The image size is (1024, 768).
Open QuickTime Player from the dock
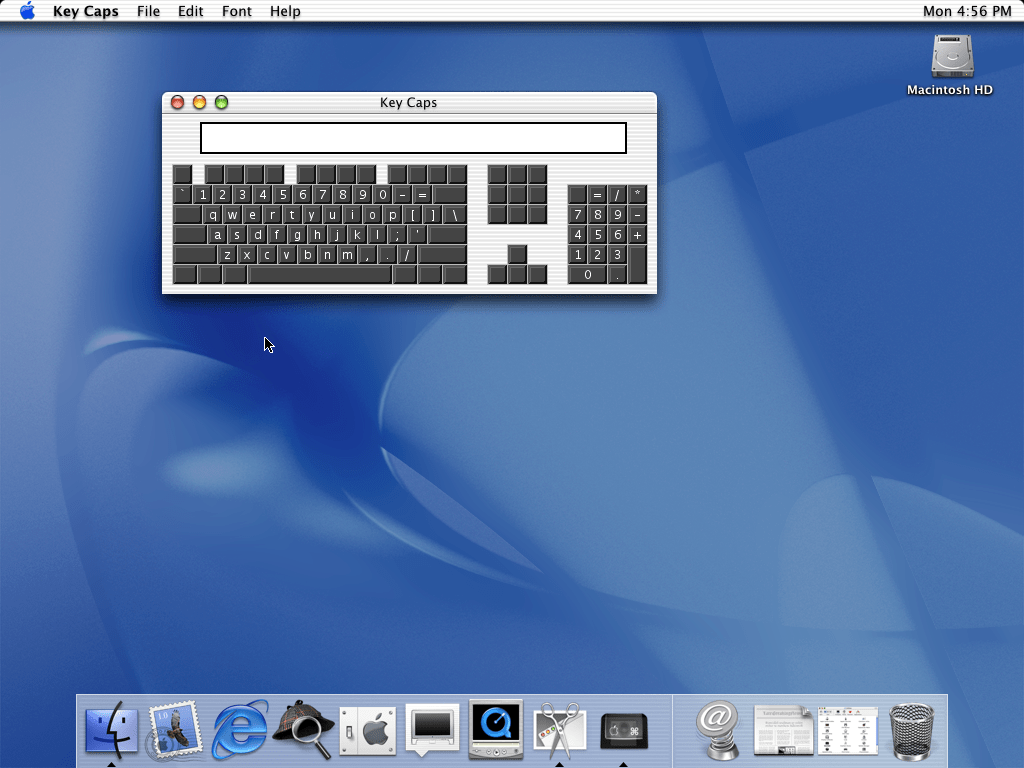tap(496, 731)
